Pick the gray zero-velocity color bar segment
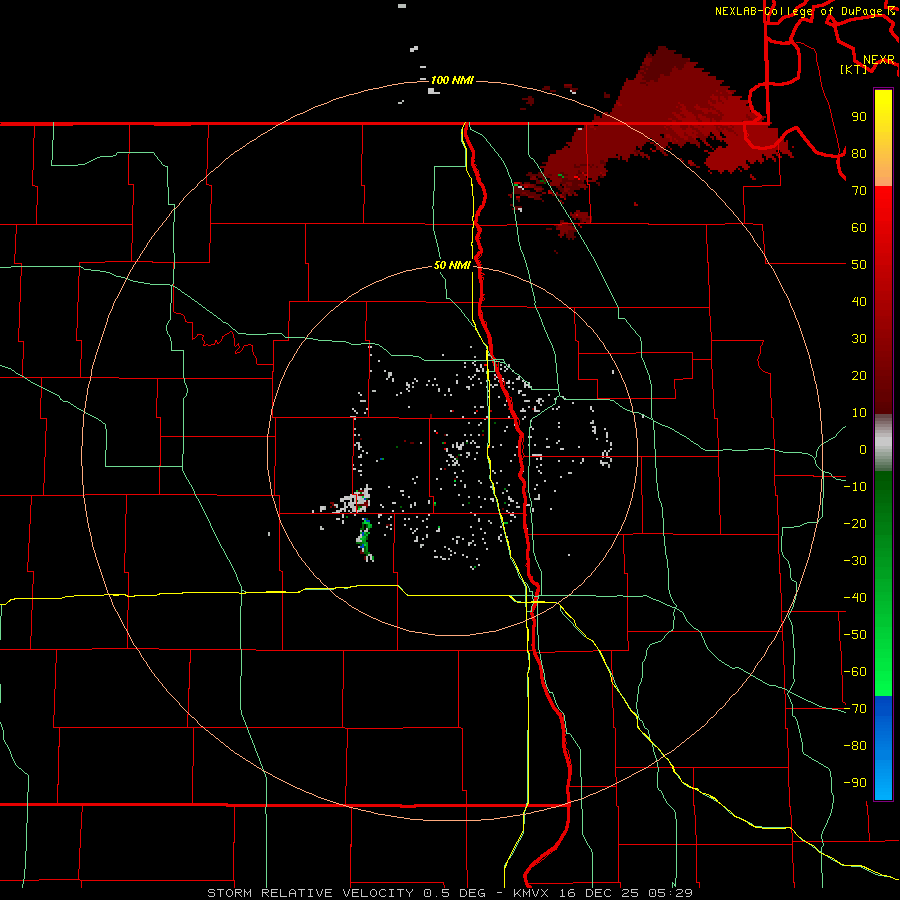Image resolution: width=900 pixels, height=900 pixels. coord(883,443)
